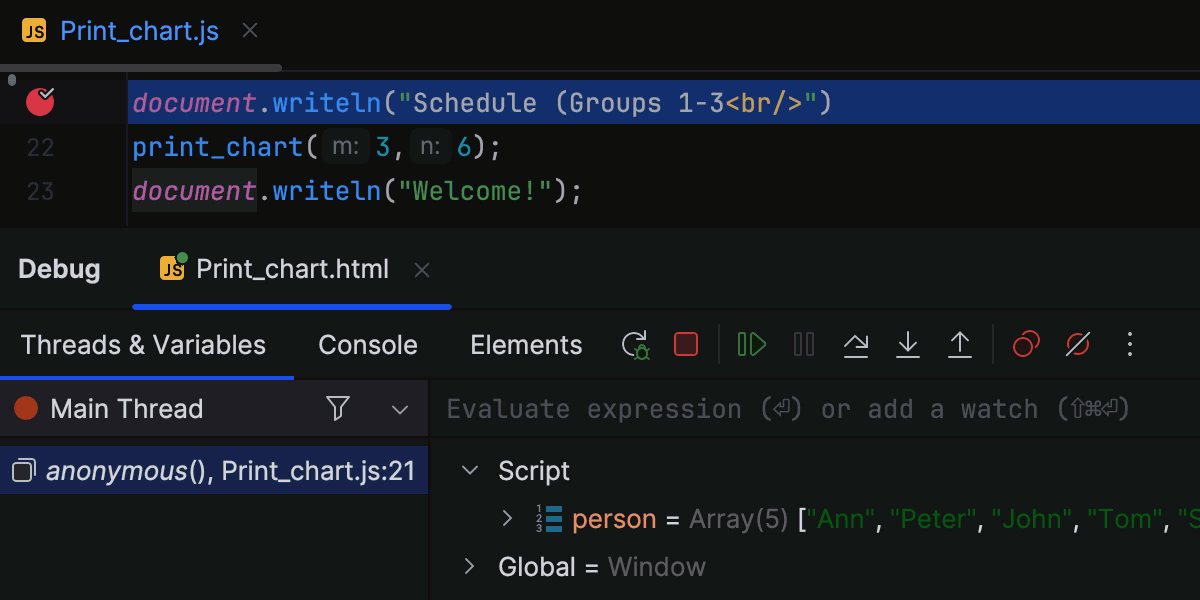This screenshot has height=600, width=1200.
Task: Rerun the debugger session
Action: pyautogui.click(x=634, y=344)
